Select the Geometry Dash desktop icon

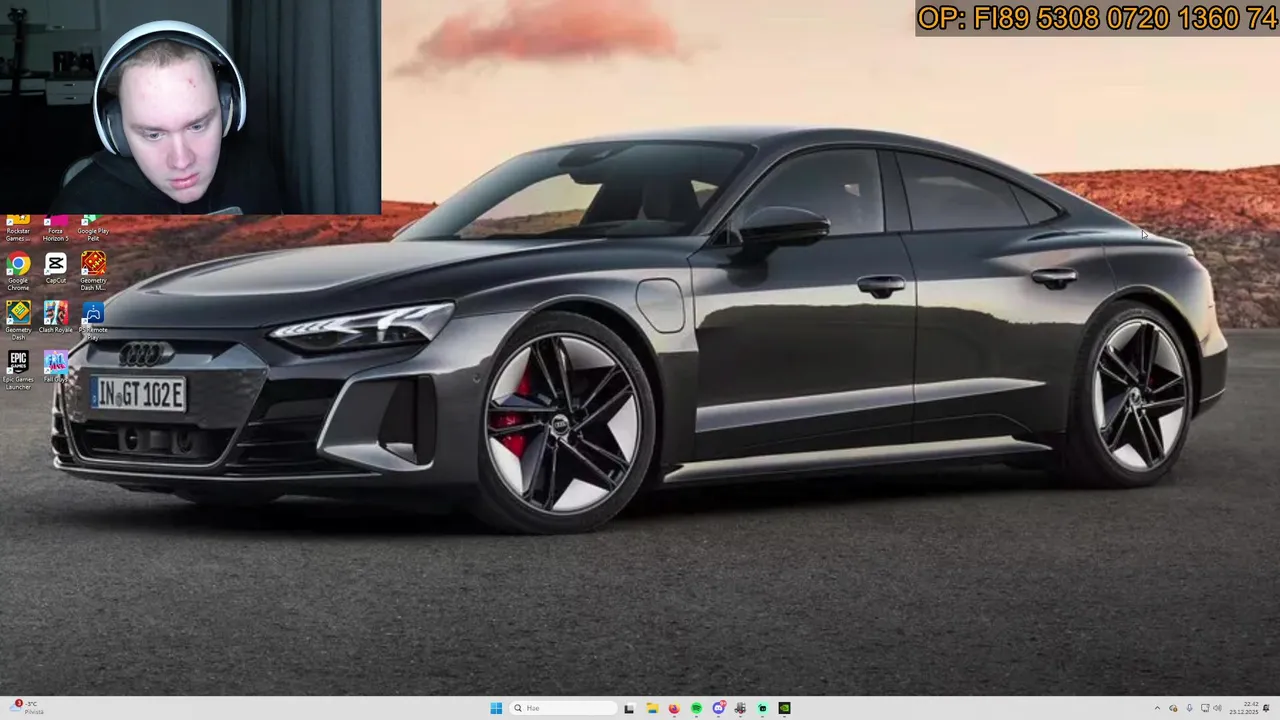[x=18, y=320]
